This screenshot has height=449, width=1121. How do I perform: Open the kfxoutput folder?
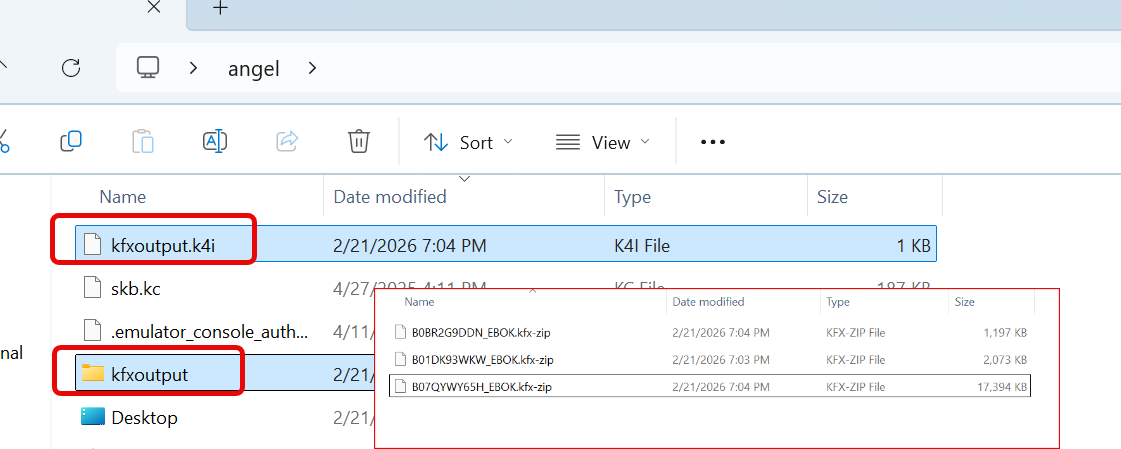(x=149, y=374)
